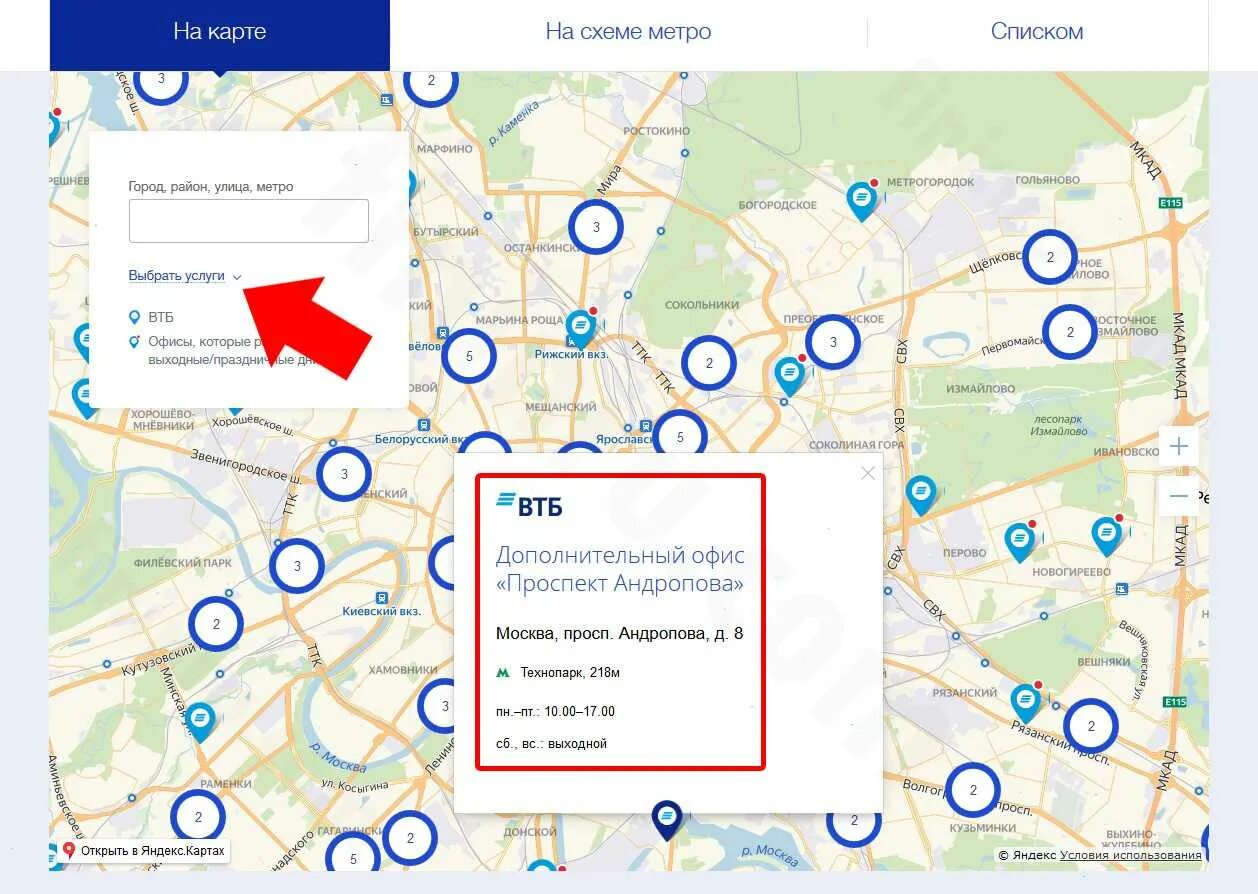Screen dimensions: 1258x894
Task: Open cluster of 3 offices near Останкинский
Action: point(596,227)
